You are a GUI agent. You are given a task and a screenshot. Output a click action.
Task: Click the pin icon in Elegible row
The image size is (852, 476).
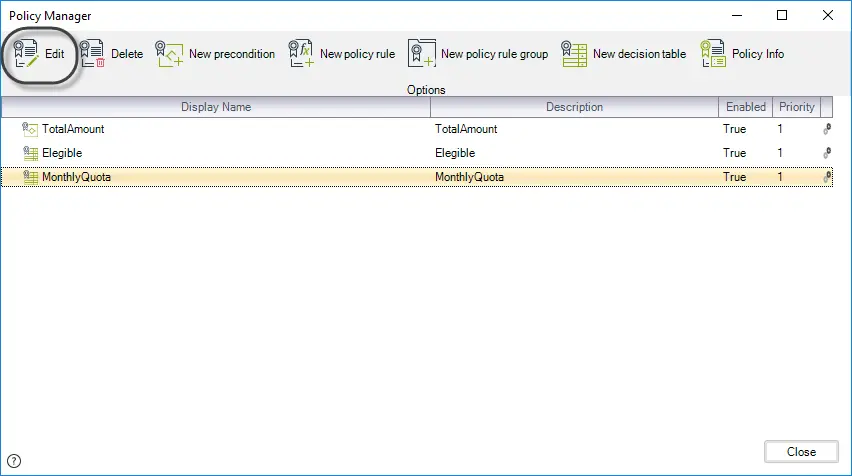tap(827, 153)
